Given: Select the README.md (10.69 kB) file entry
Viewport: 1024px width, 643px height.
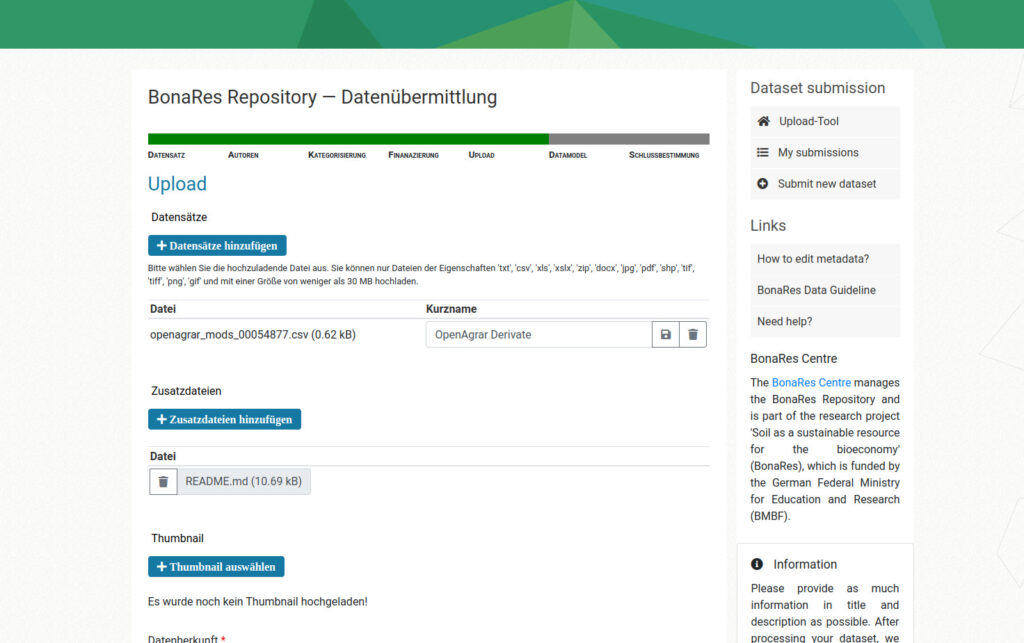Looking at the screenshot, I should click(244, 482).
